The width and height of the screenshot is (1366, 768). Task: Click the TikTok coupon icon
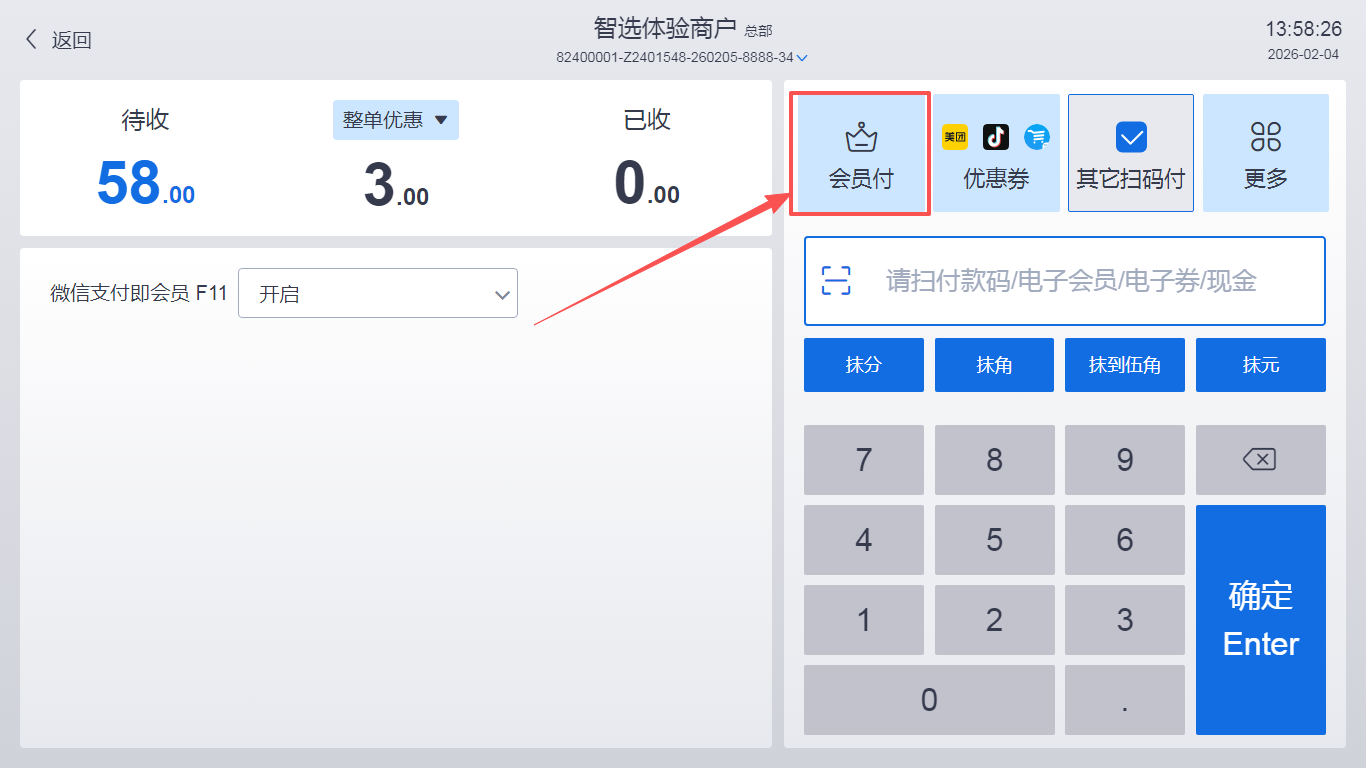(996, 137)
